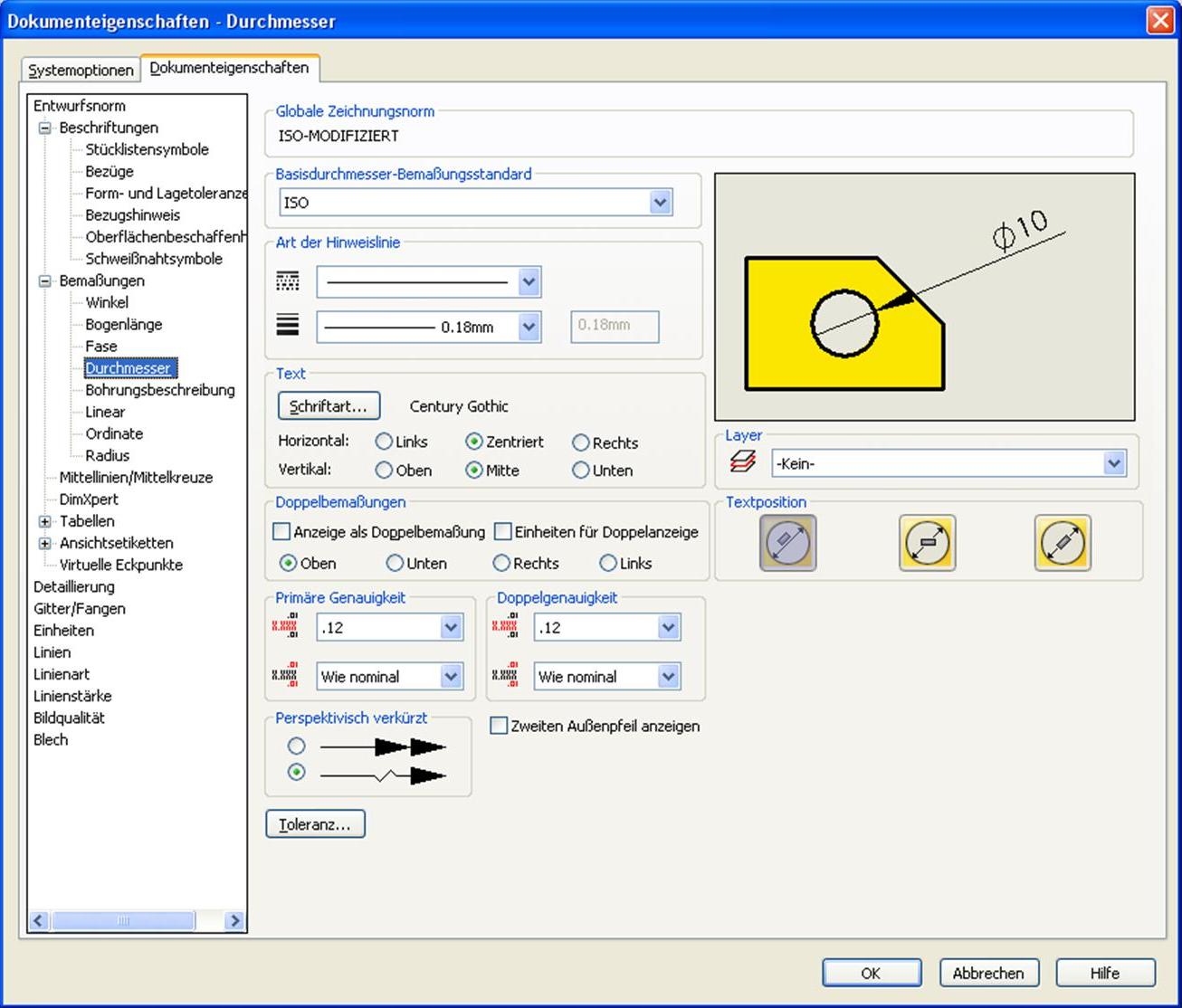
Task: Select the middle Textposition horizontal-text icon
Action: tap(927, 543)
